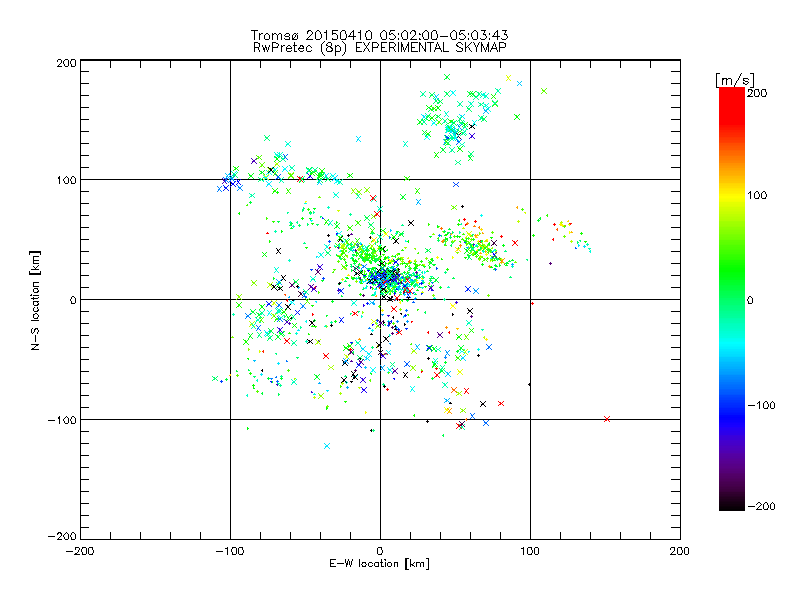This screenshot has width=800, height=600.
Task: Click the green cross right of the 100 km E-W gridline
Action: click(544, 91)
